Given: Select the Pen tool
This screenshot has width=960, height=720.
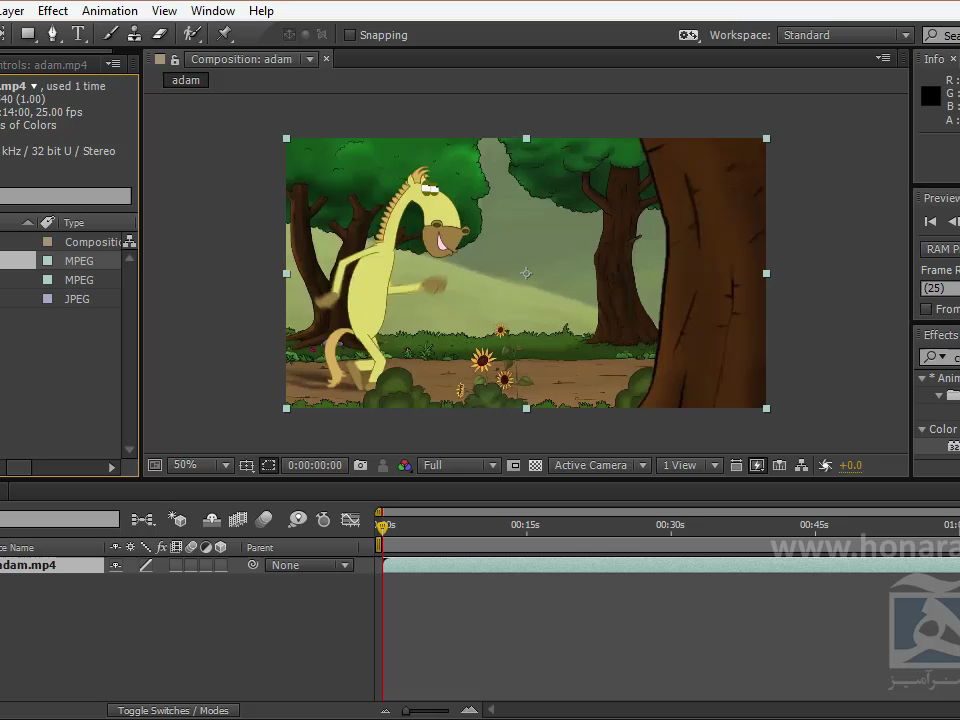Looking at the screenshot, I should coord(53,34).
